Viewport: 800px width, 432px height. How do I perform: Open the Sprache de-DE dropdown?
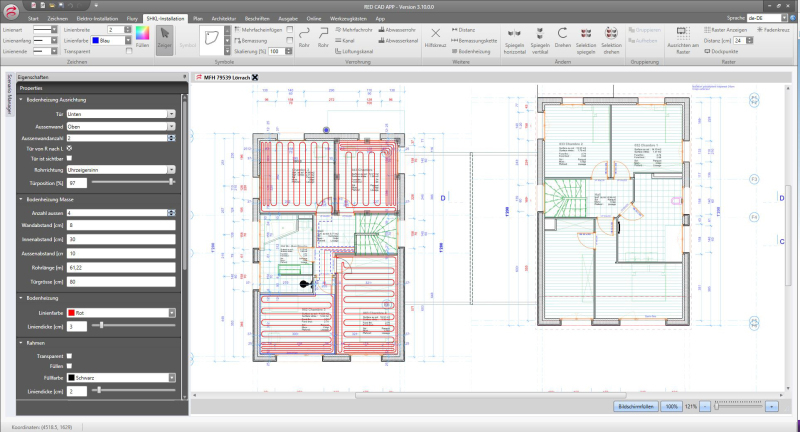784,18
